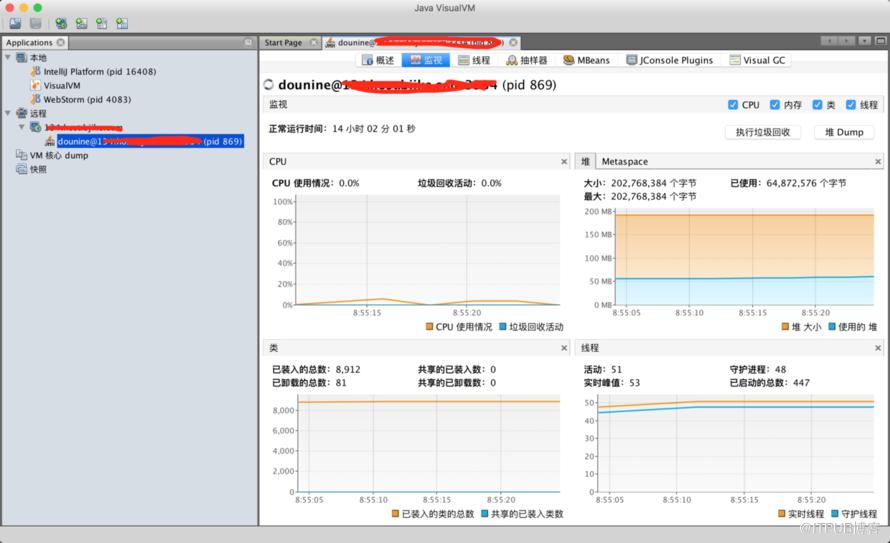Click the spinner icon beside dounine title
This screenshot has width=890, height=543.
tap(269, 85)
